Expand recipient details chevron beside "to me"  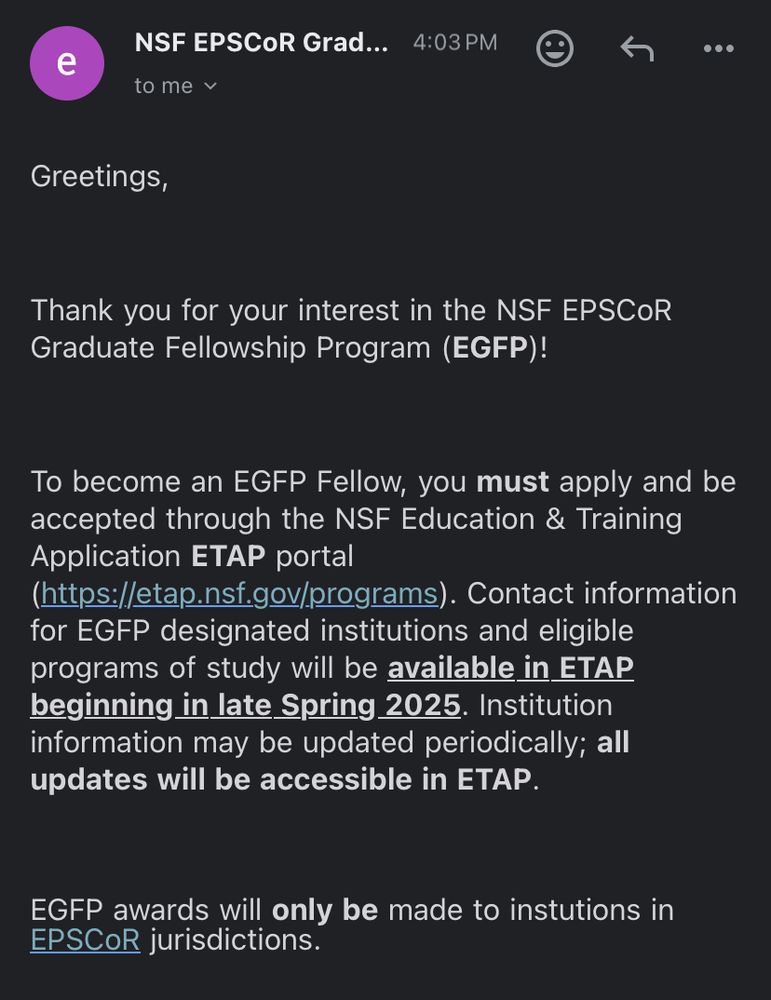210,86
